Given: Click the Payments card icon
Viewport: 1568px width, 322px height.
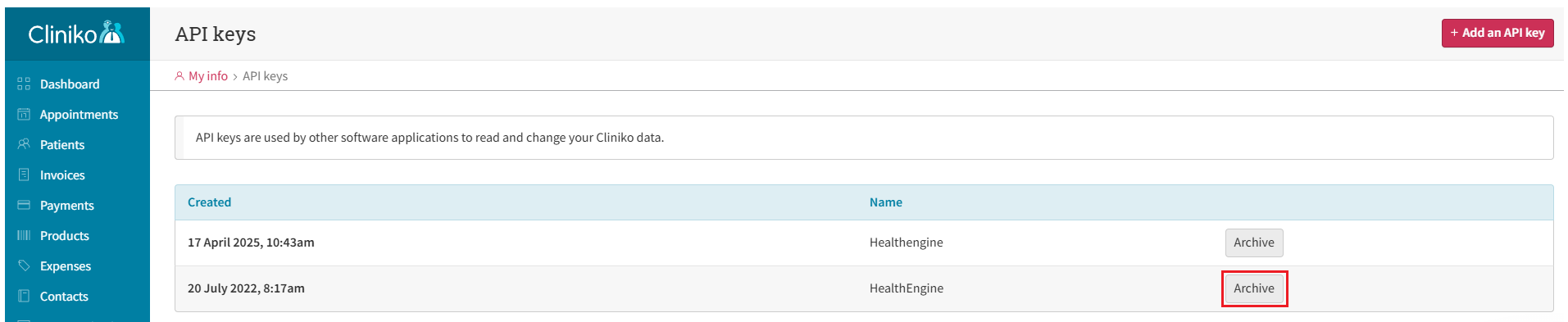Looking at the screenshot, I should coord(24,205).
